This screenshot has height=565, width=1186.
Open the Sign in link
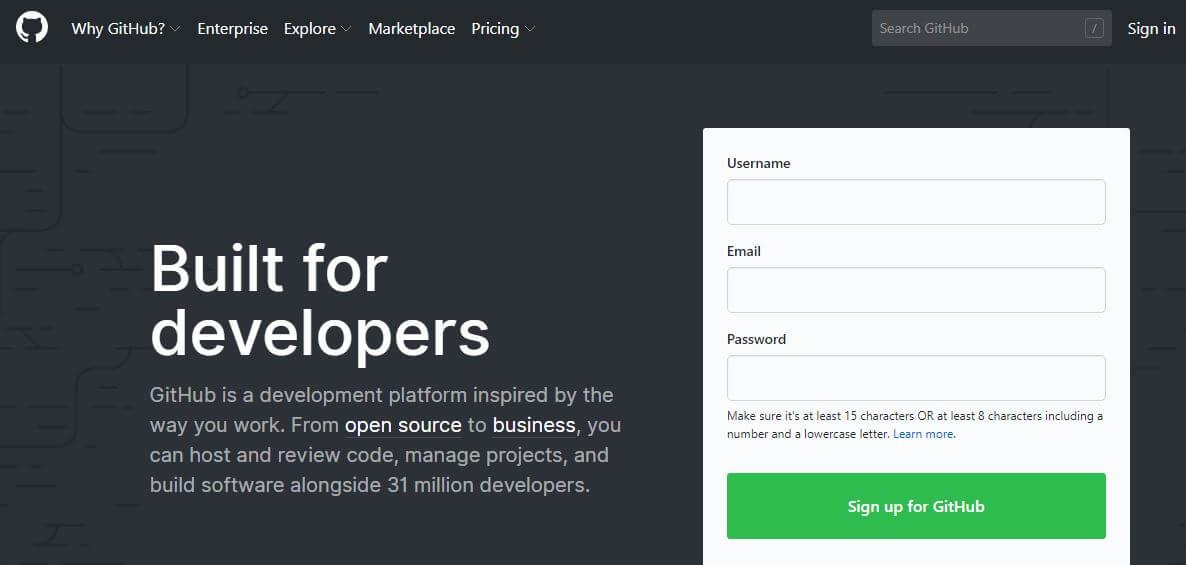(x=1151, y=29)
